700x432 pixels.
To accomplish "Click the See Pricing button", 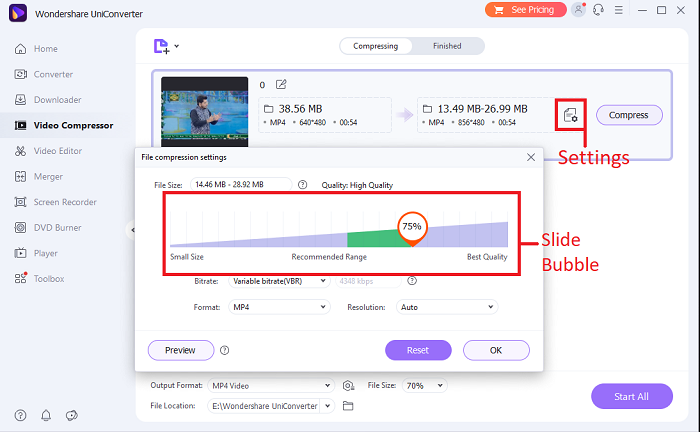I will [525, 10].
